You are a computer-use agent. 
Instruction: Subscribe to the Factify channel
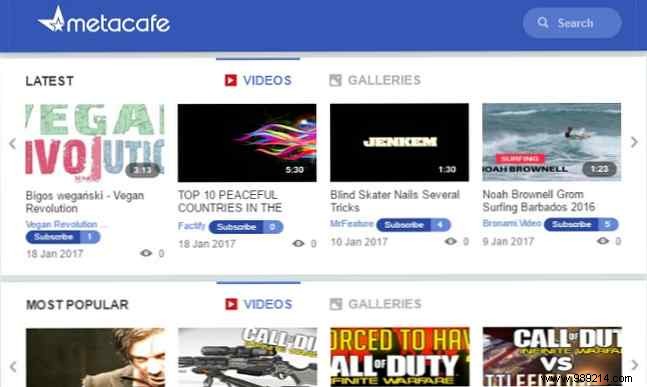pyautogui.click(x=246, y=227)
